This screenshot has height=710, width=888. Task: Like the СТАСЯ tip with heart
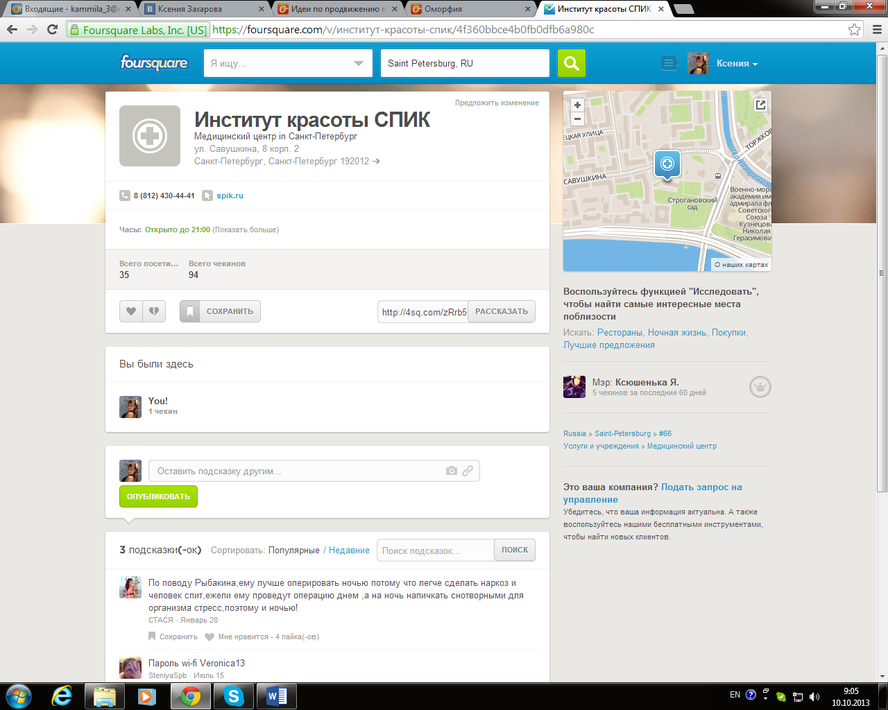click(209, 636)
